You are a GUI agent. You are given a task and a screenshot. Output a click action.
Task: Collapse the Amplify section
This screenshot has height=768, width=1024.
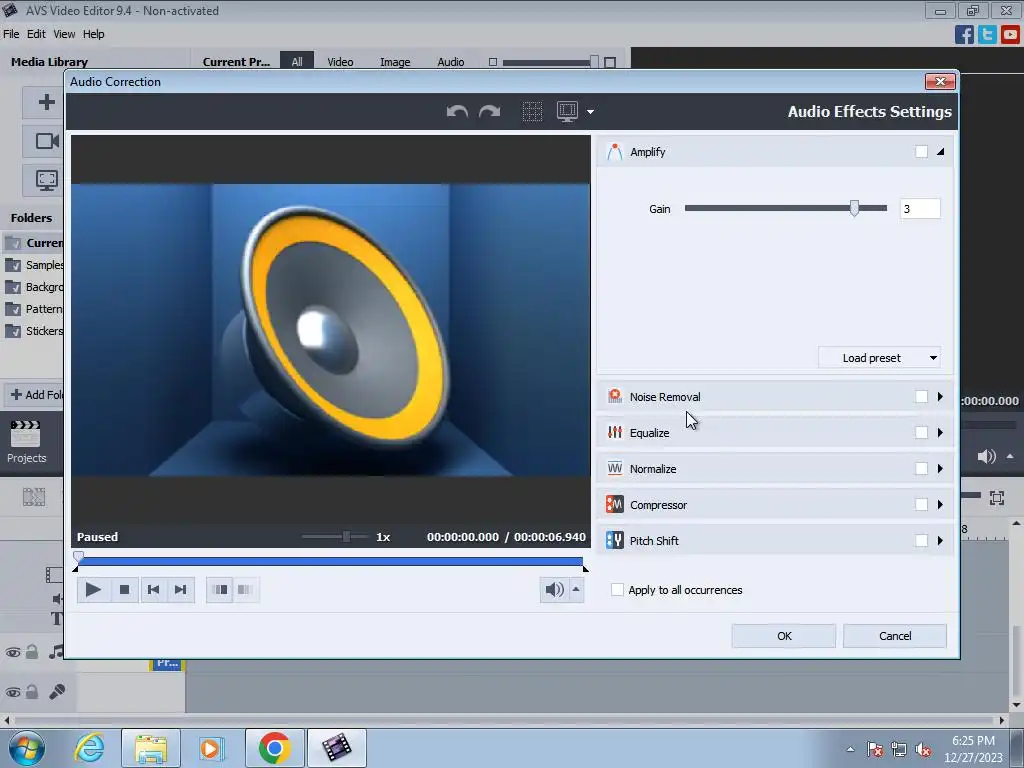tap(940, 152)
